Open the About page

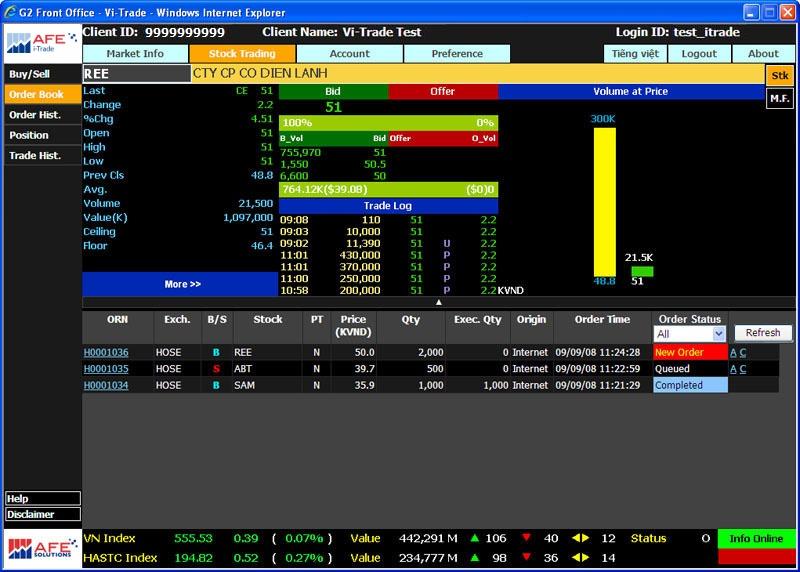click(x=763, y=54)
